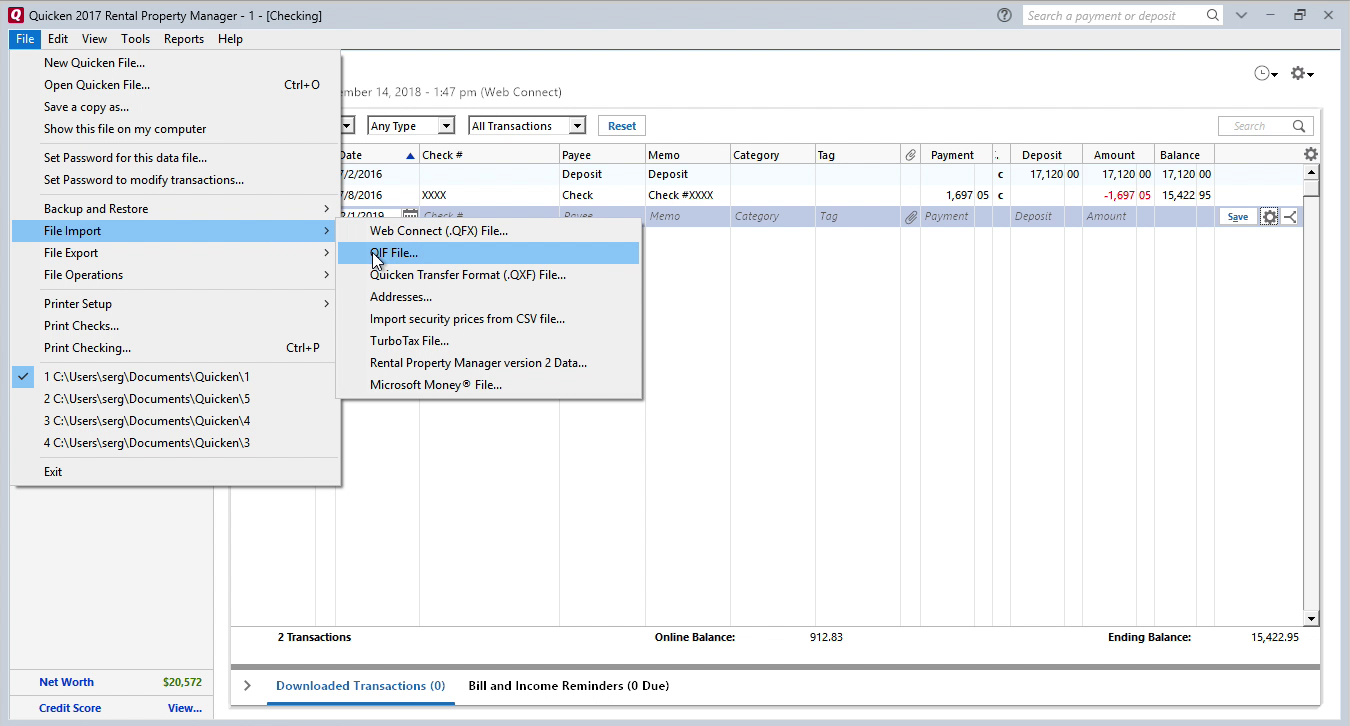
Task: Select Addresses... import option
Action: click(x=488, y=297)
